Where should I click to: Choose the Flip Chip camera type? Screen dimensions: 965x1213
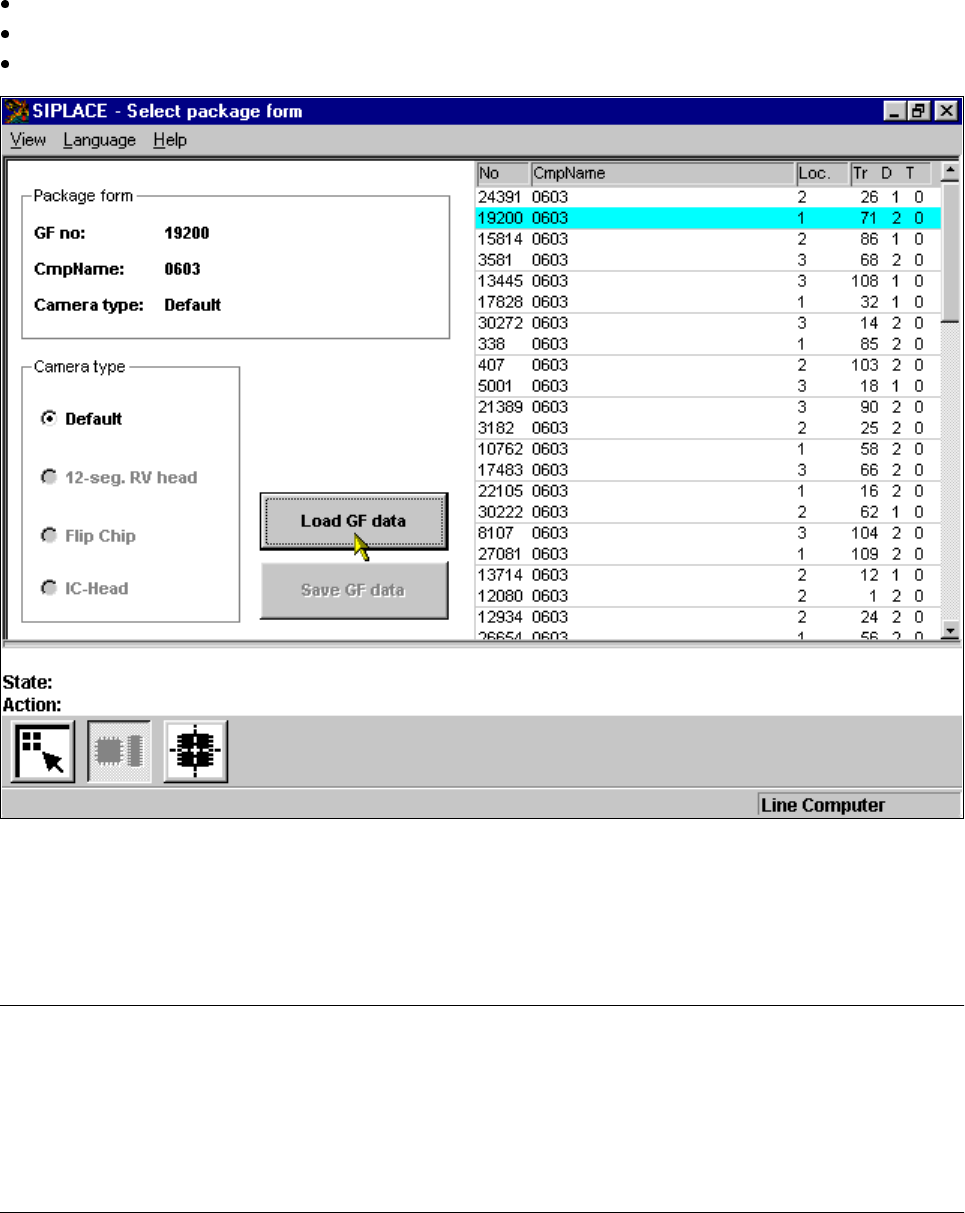[47, 536]
